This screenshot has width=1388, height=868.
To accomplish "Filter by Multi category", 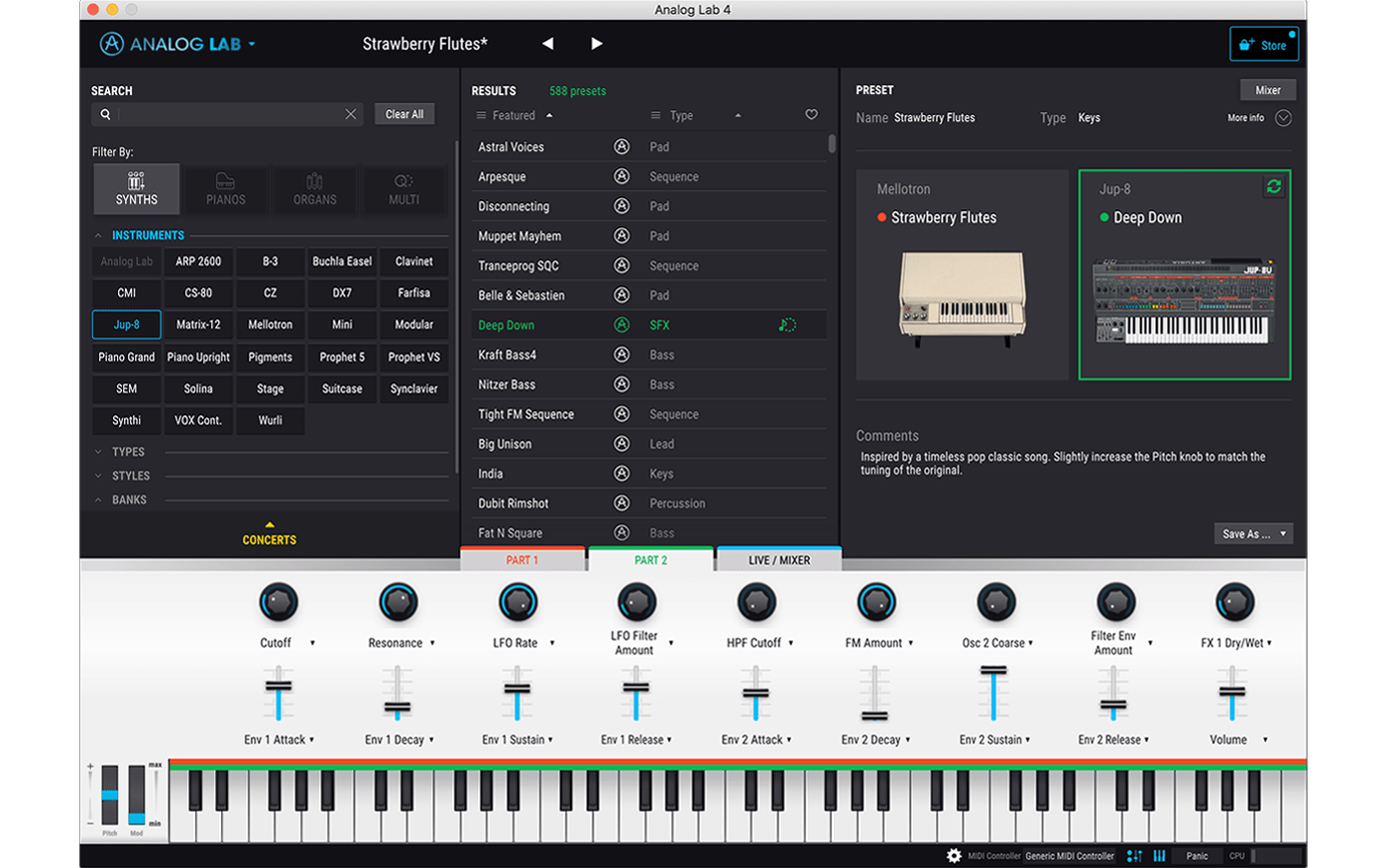I will pyautogui.click(x=404, y=189).
